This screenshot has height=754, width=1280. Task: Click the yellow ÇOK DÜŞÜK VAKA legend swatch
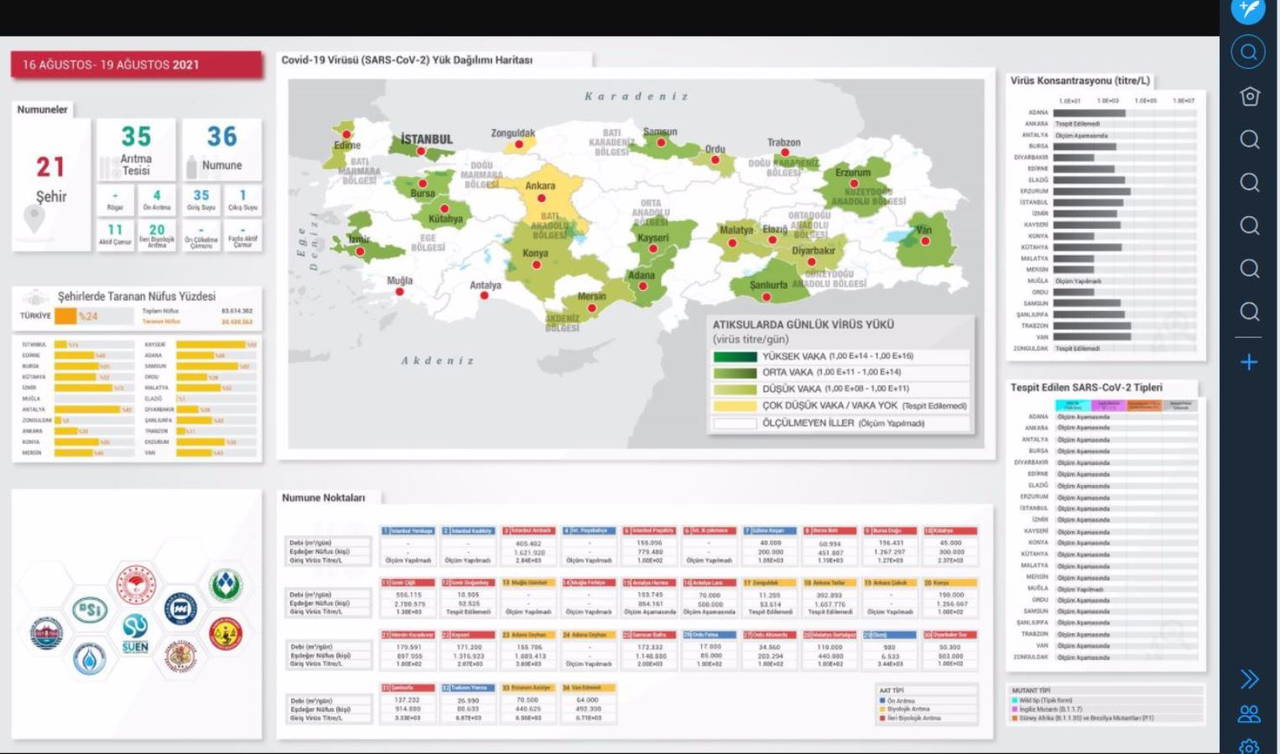coord(735,406)
